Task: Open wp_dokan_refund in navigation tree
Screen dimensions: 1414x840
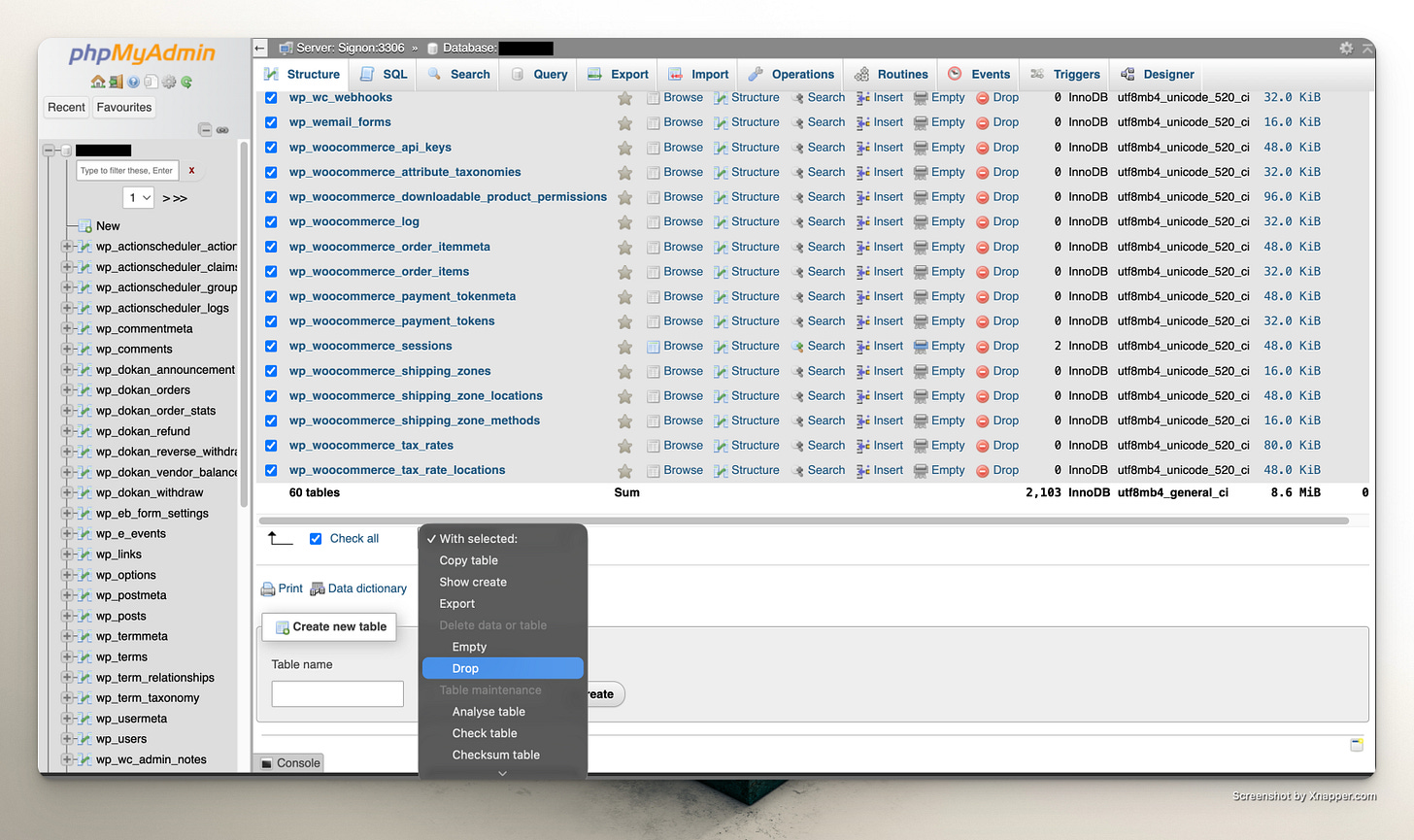Action: 143,431
